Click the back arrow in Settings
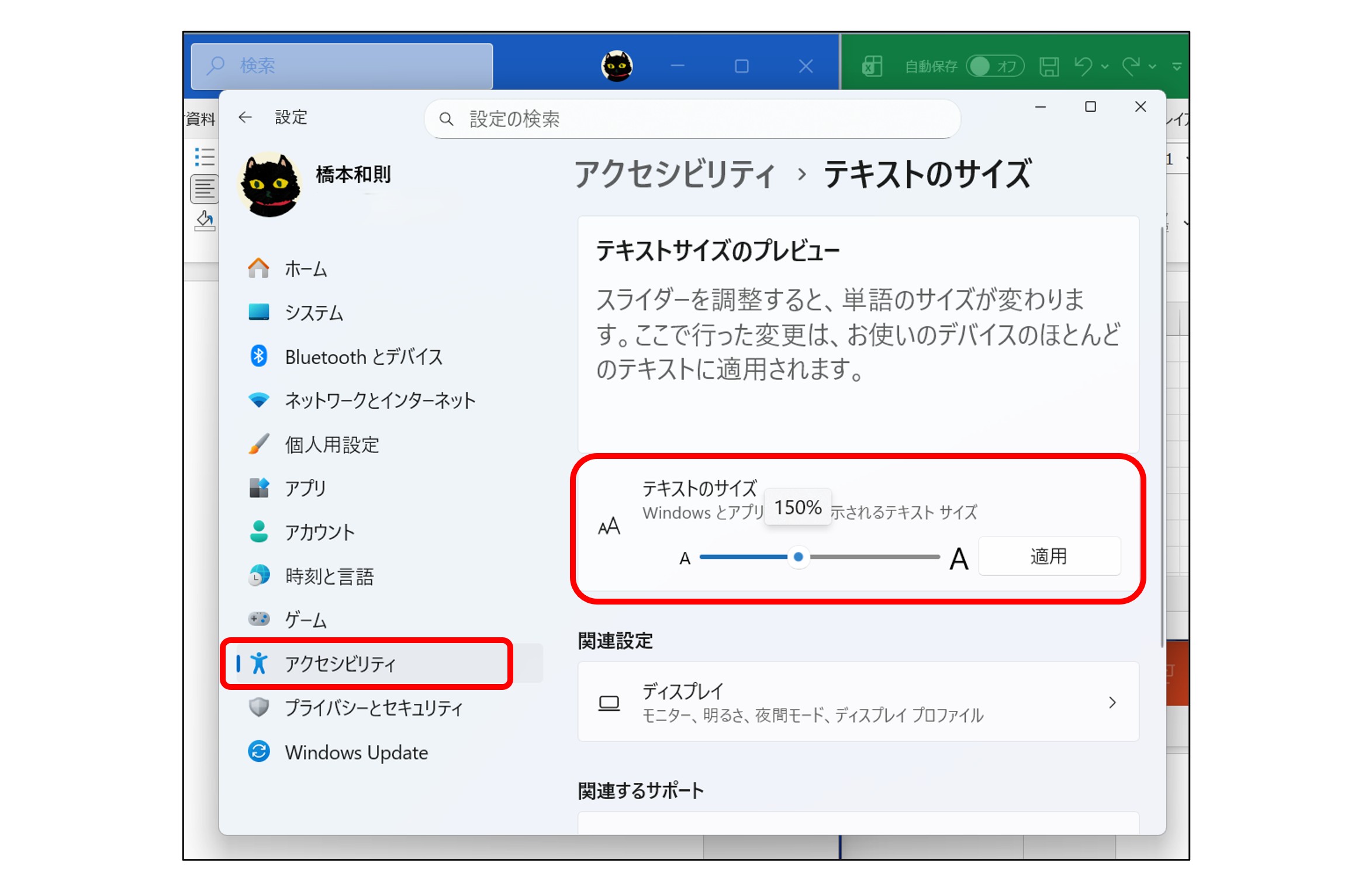The height and width of the screenshot is (891, 1372). (x=245, y=118)
